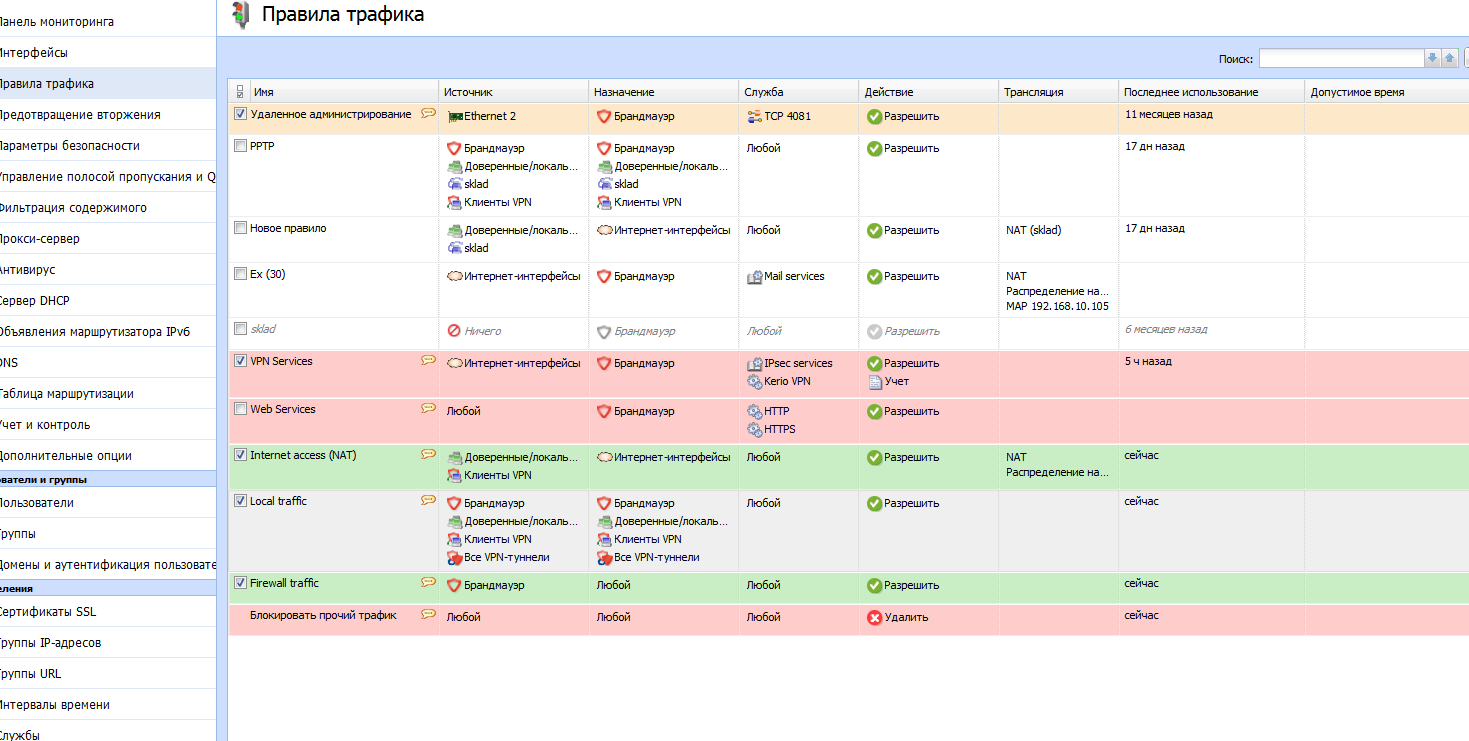This screenshot has width=1469, height=741.
Task: Disable the Internet access (NAT) rule checkbox
Action: tap(240, 455)
